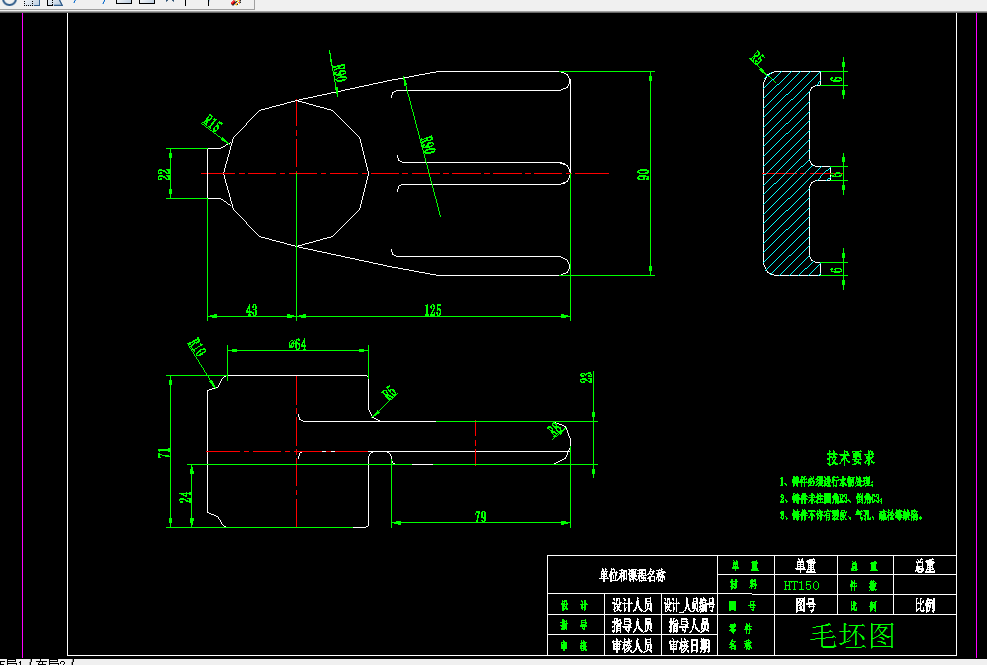This screenshot has height=665, width=987.
Task: Select the 审核日期 cell
Action: coord(689,645)
